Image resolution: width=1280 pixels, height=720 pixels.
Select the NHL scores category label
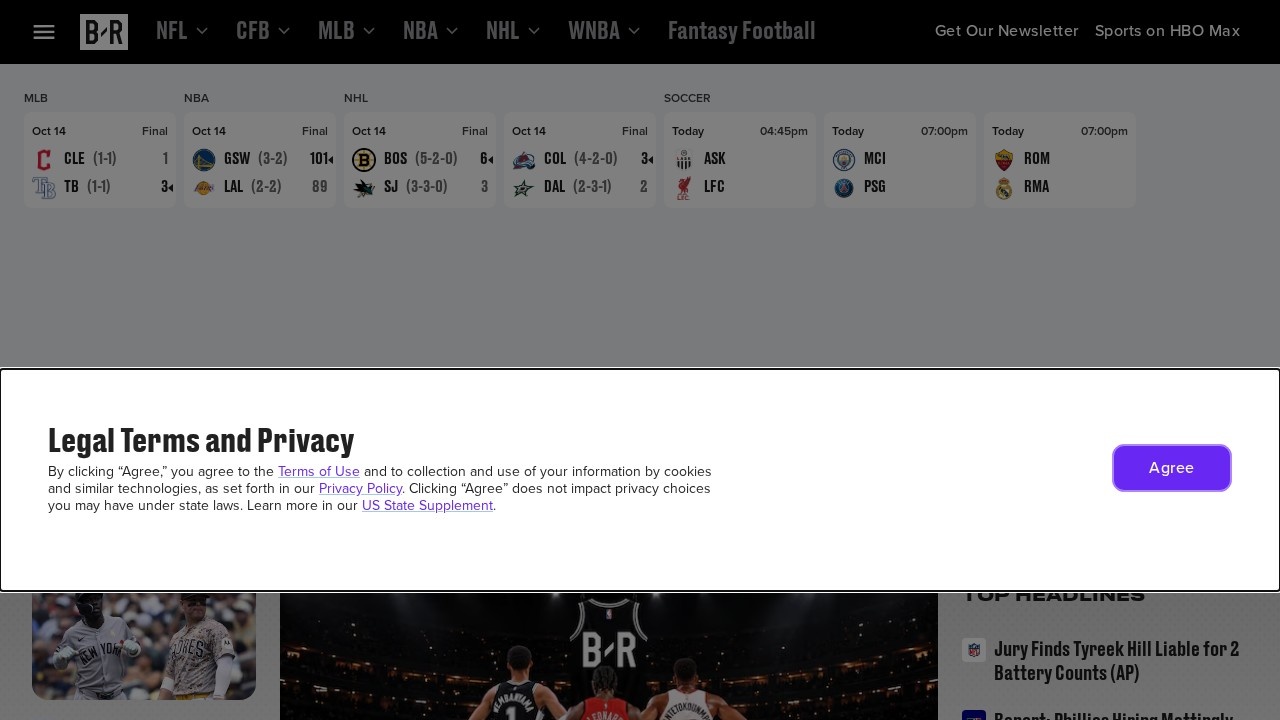click(356, 98)
